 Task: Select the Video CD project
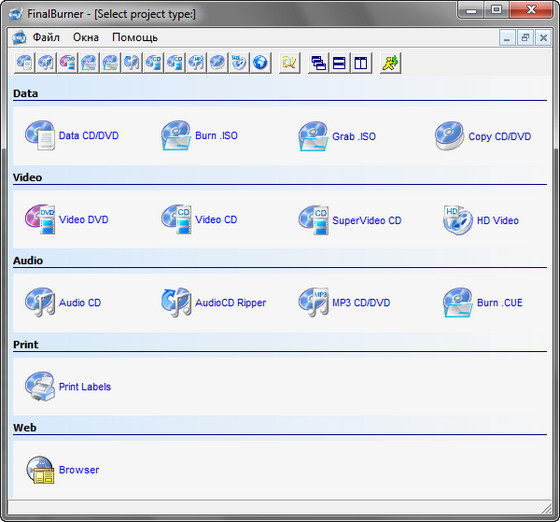(199, 219)
